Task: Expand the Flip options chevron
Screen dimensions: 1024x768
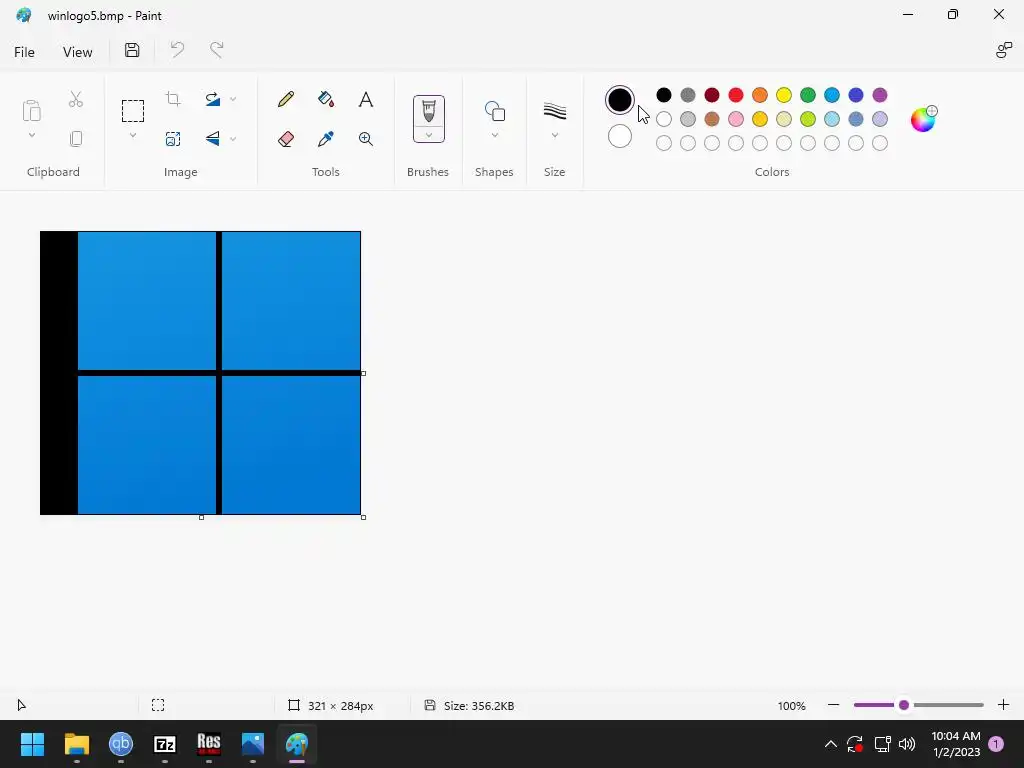Action: tap(233, 138)
